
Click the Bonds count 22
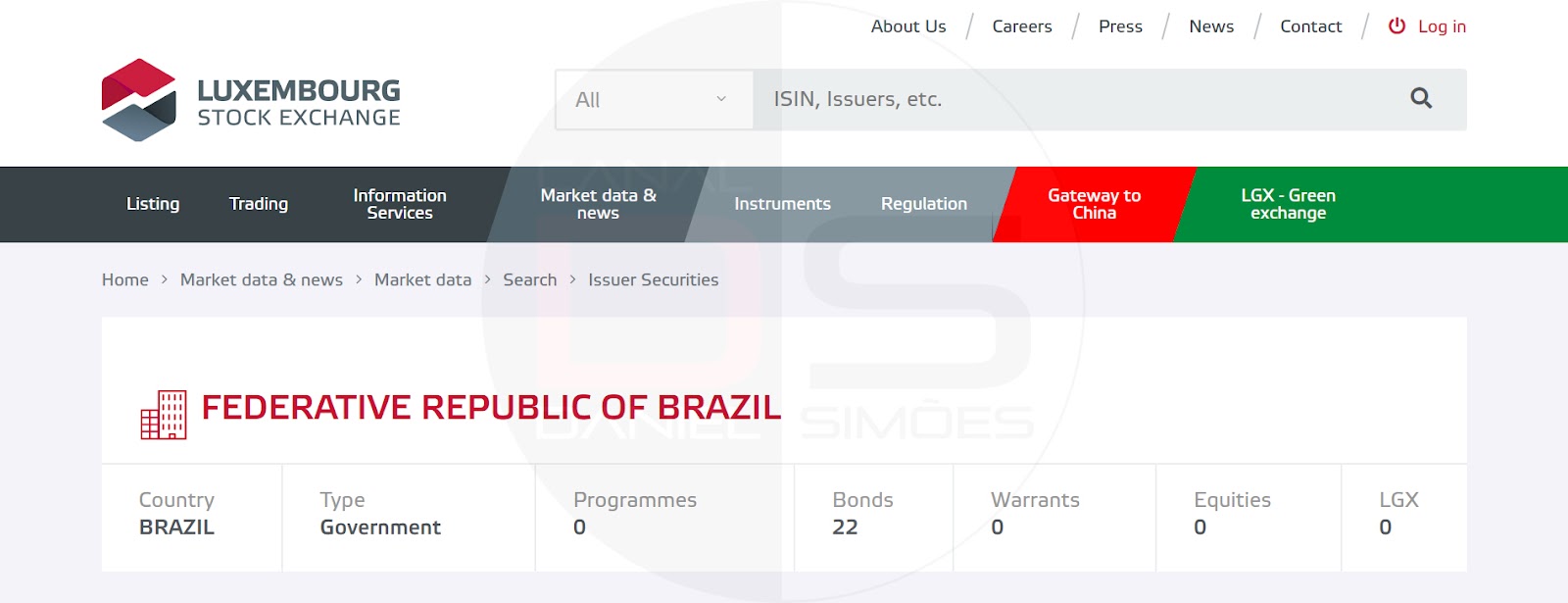click(x=845, y=528)
